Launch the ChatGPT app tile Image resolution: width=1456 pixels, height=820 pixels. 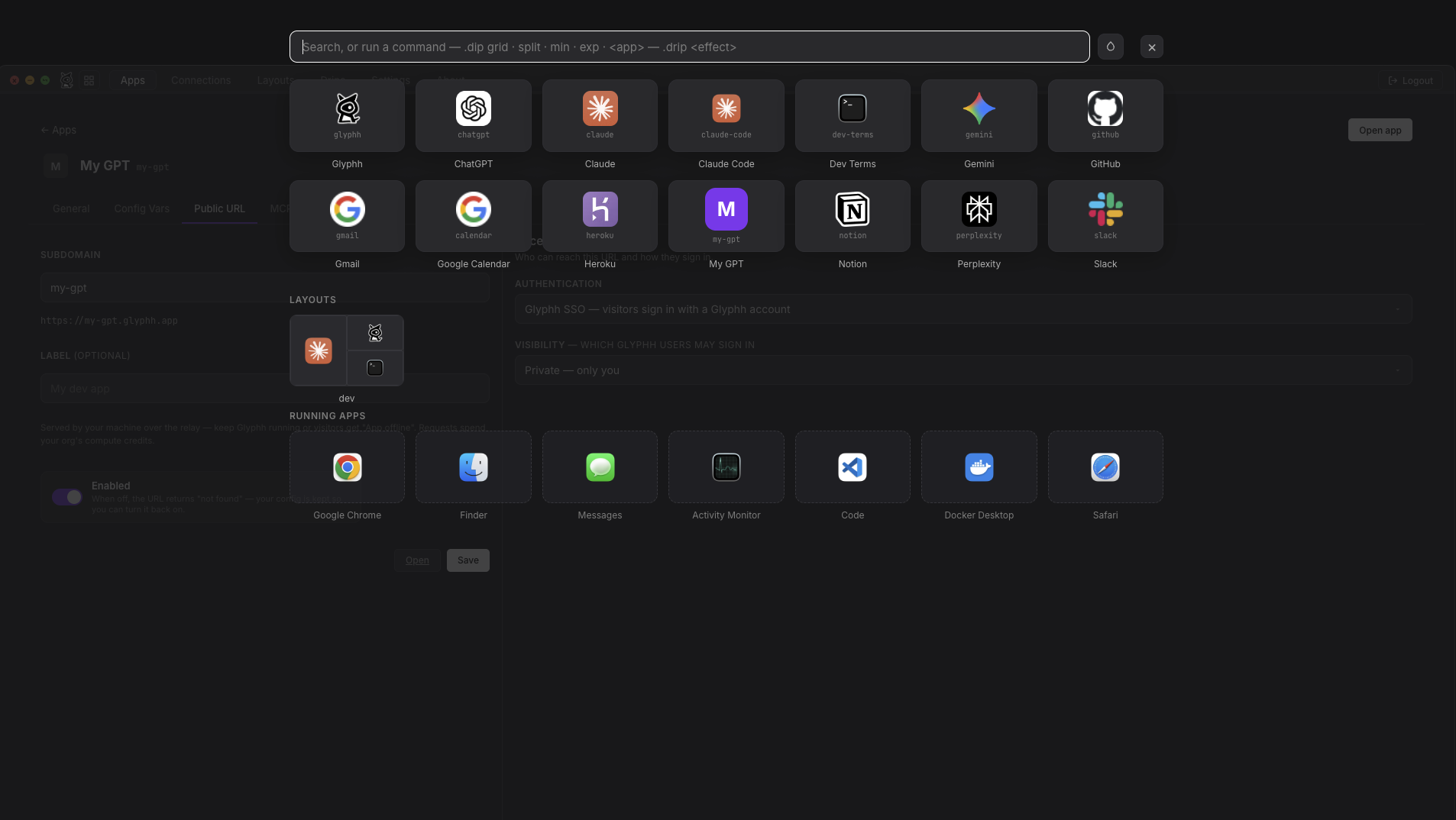(x=474, y=115)
